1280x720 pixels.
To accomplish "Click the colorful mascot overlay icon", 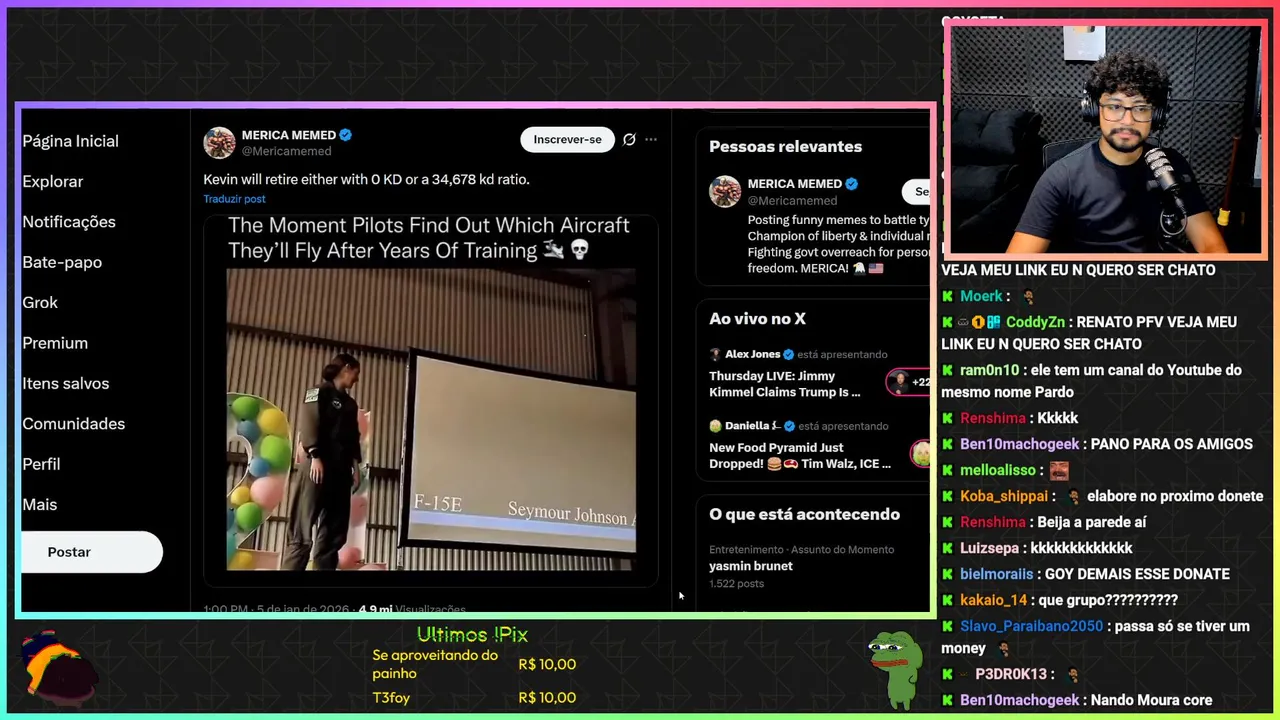I will (58, 668).
